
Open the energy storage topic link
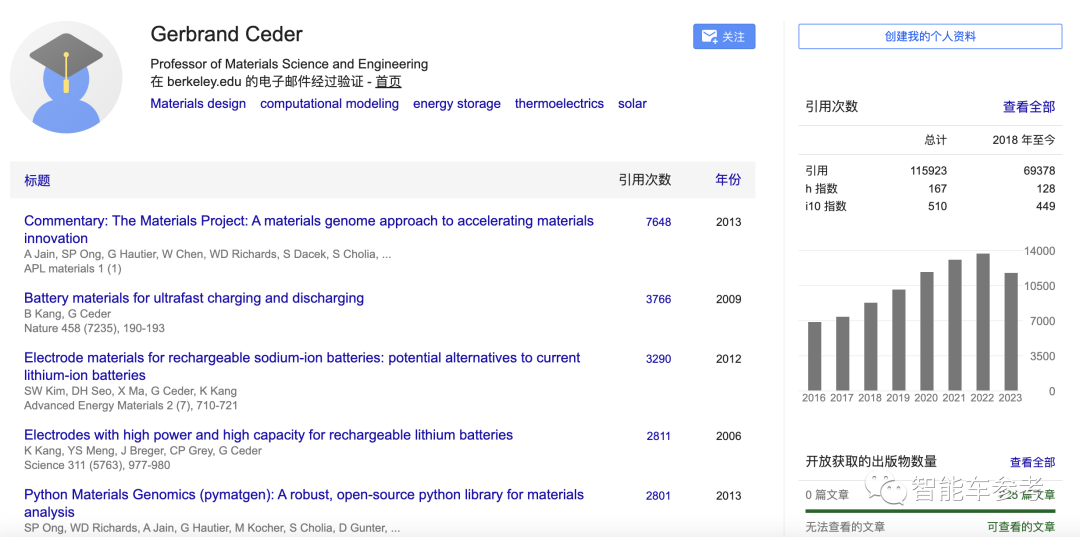456,104
